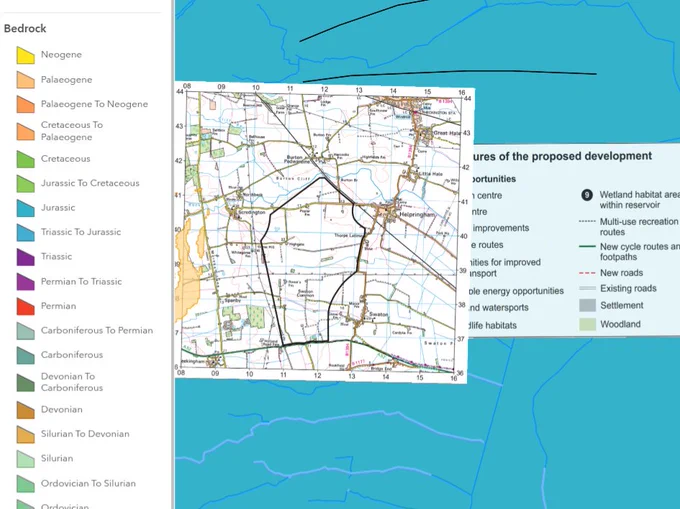Click Helpringham village on the overlay map
The image size is (680, 509).
tap(416, 215)
